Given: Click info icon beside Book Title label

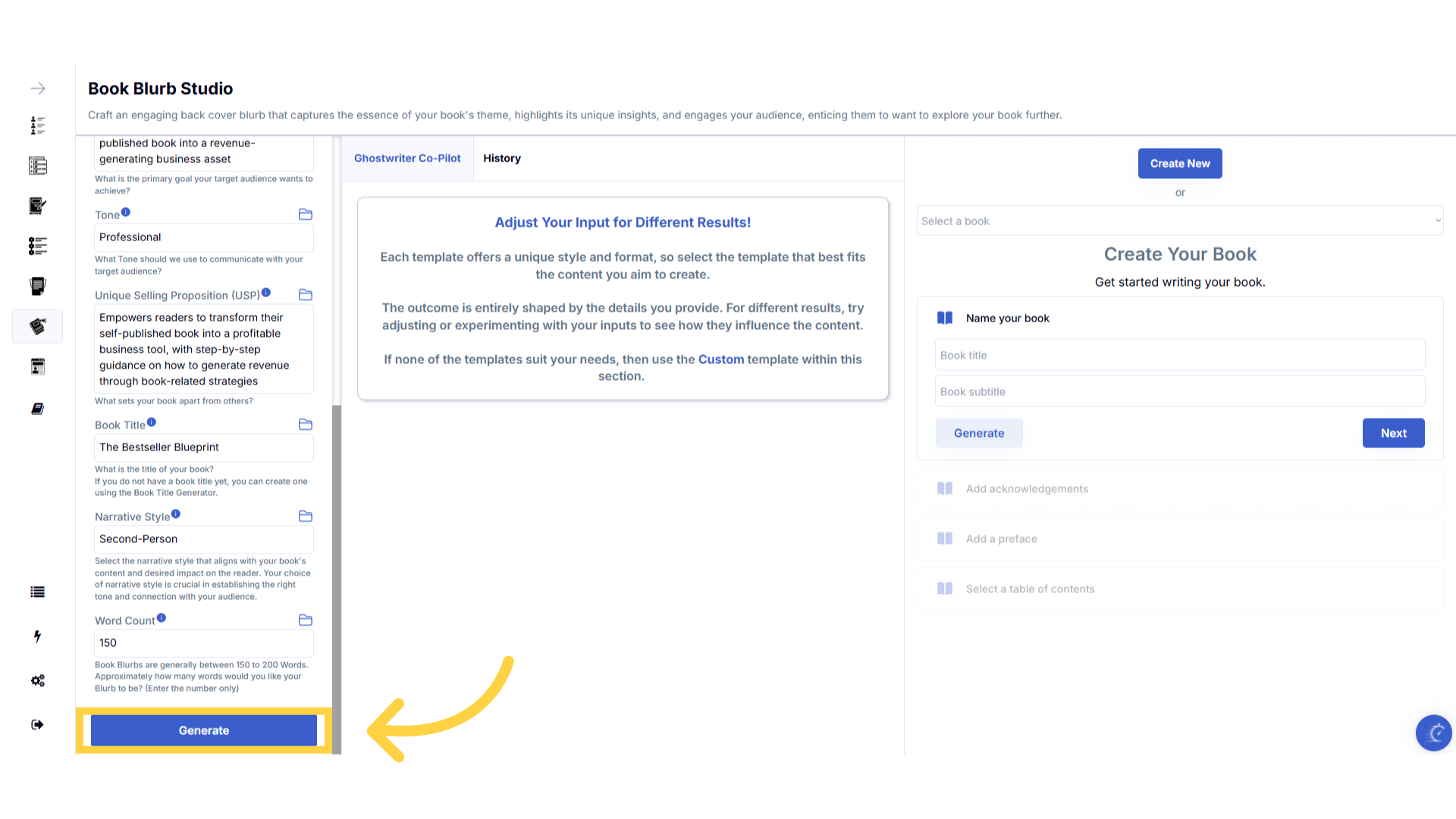Looking at the screenshot, I should pyautogui.click(x=152, y=422).
